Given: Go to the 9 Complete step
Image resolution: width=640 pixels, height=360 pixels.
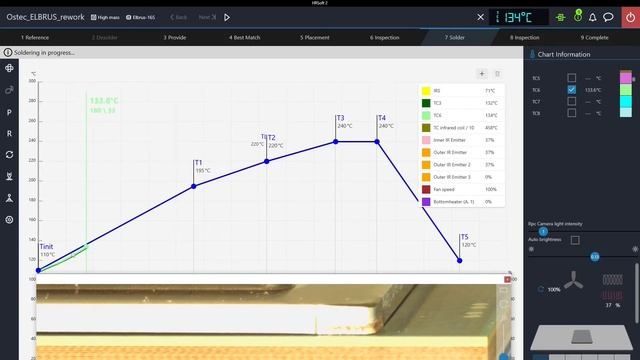Looking at the screenshot, I should (594, 37).
